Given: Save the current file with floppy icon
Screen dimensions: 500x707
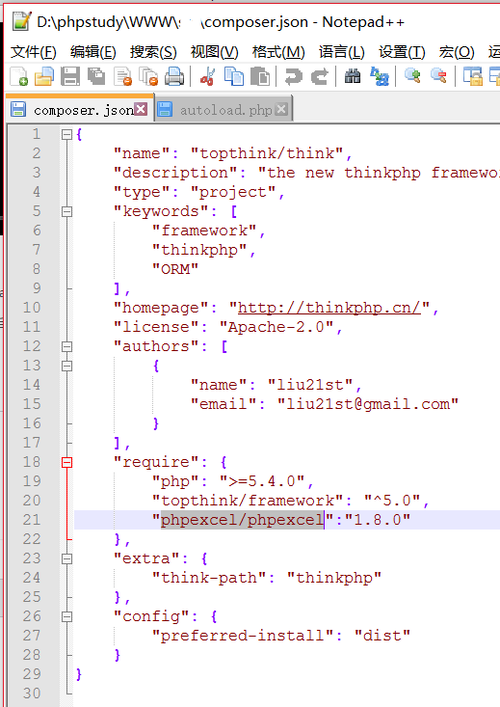Looking at the screenshot, I should tap(70, 76).
